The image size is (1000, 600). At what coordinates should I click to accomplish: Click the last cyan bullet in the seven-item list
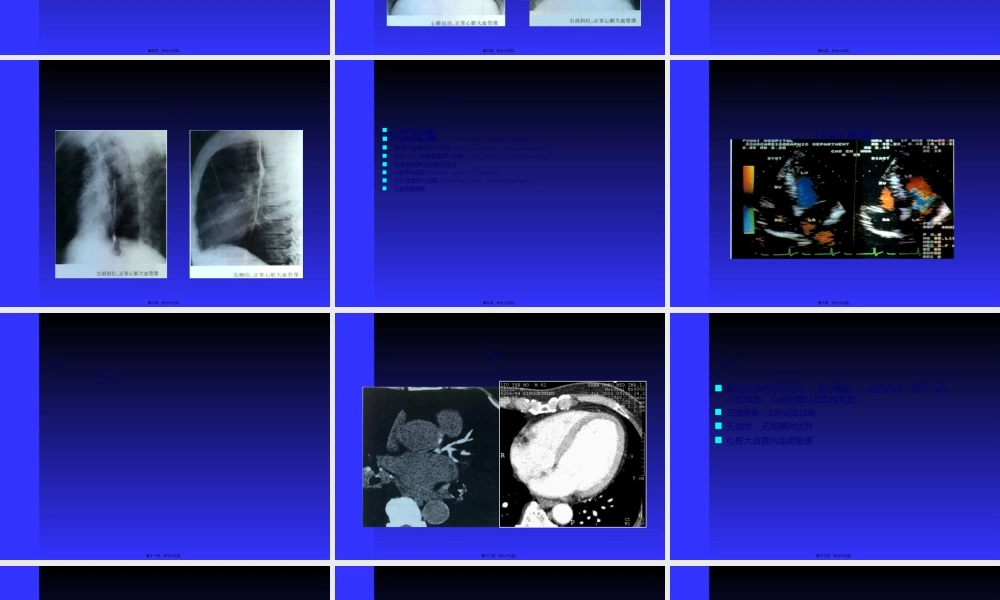pyautogui.click(x=385, y=188)
